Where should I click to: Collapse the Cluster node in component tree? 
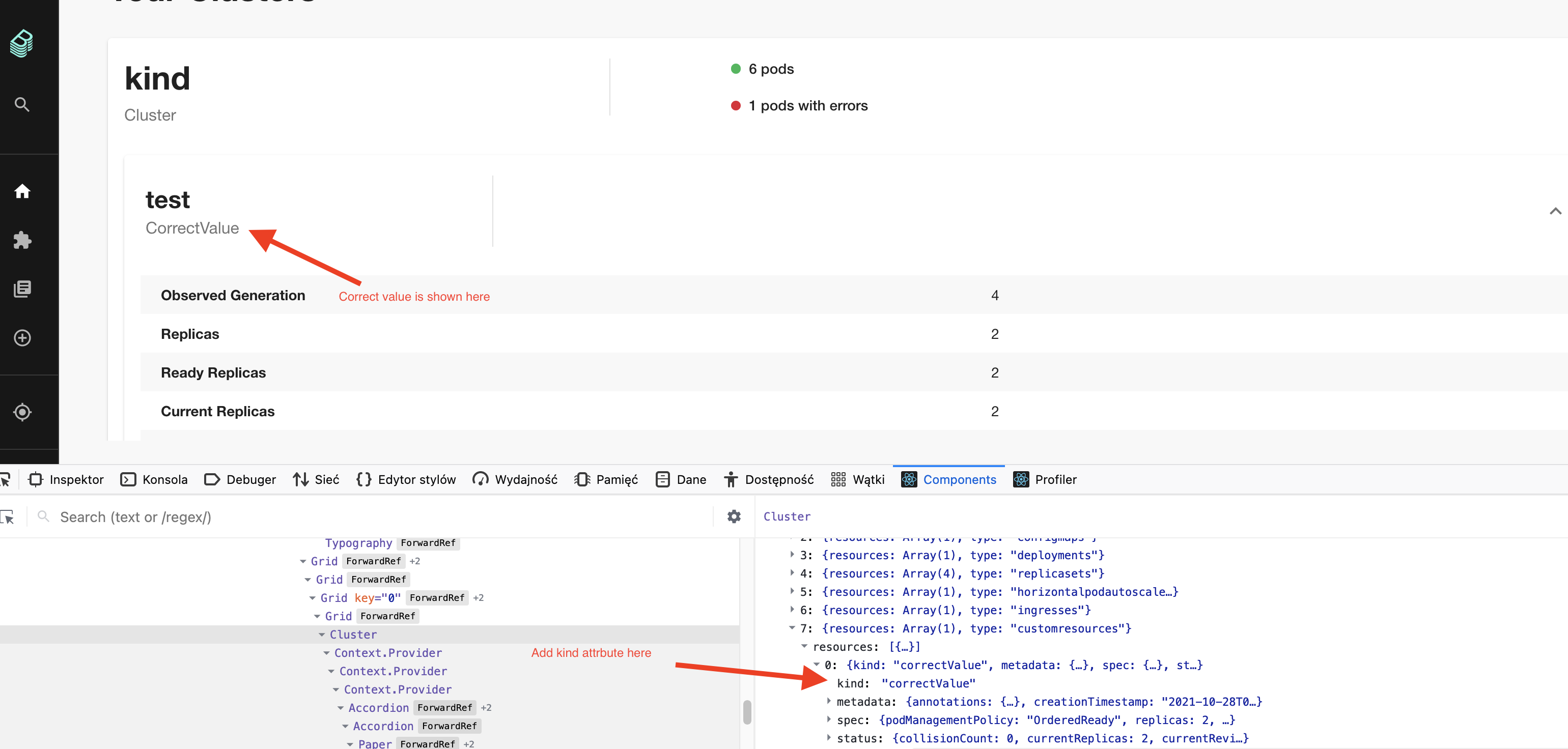[x=323, y=634]
